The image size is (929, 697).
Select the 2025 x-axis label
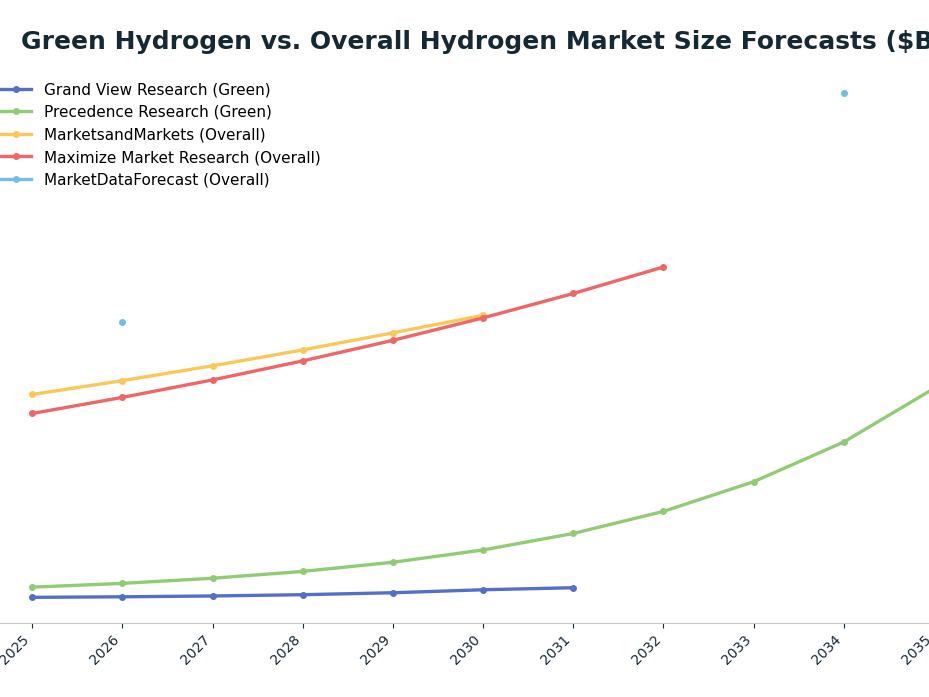15,650
